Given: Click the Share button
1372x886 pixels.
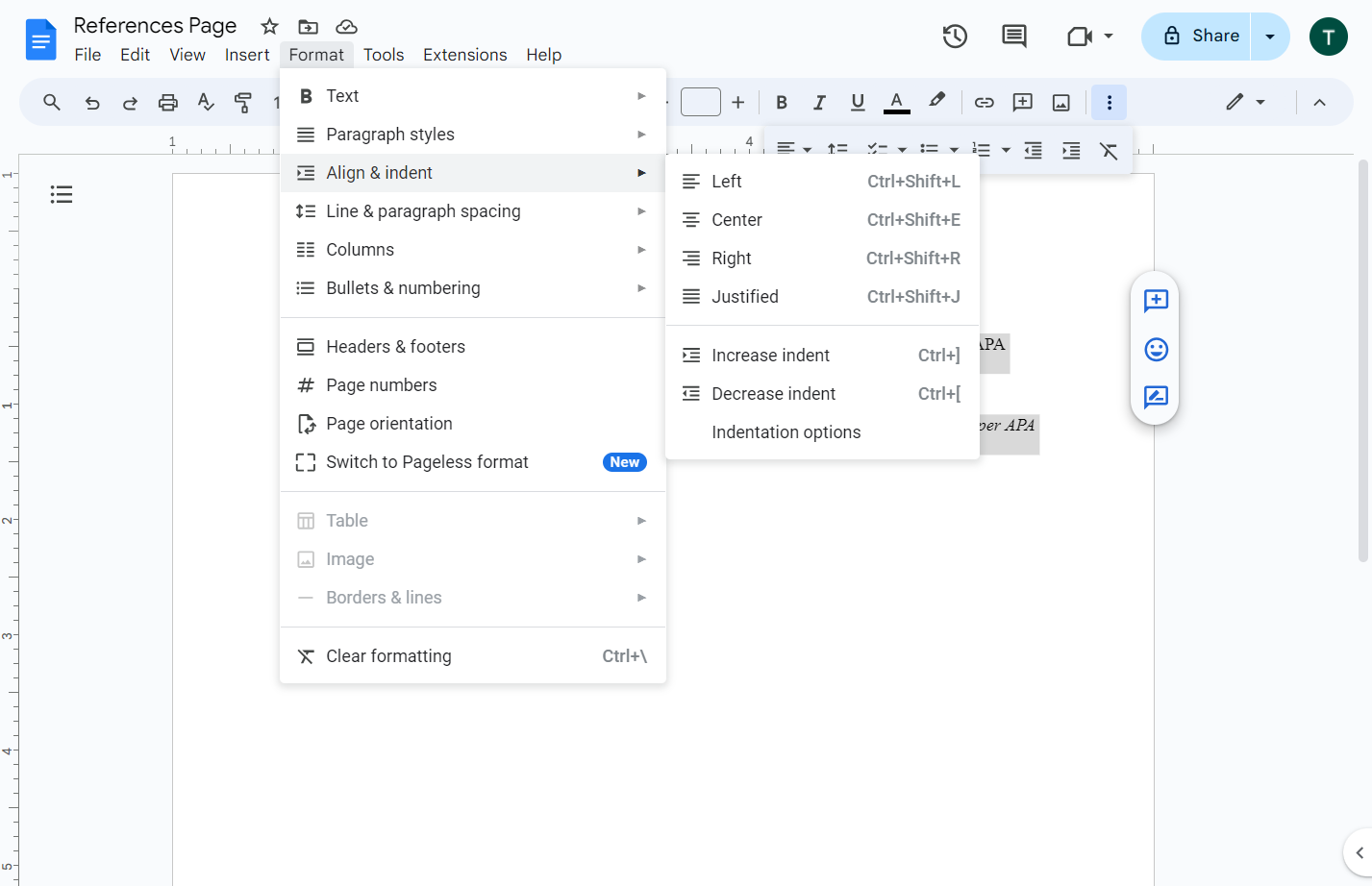Looking at the screenshot, I should click(1196, 37).
